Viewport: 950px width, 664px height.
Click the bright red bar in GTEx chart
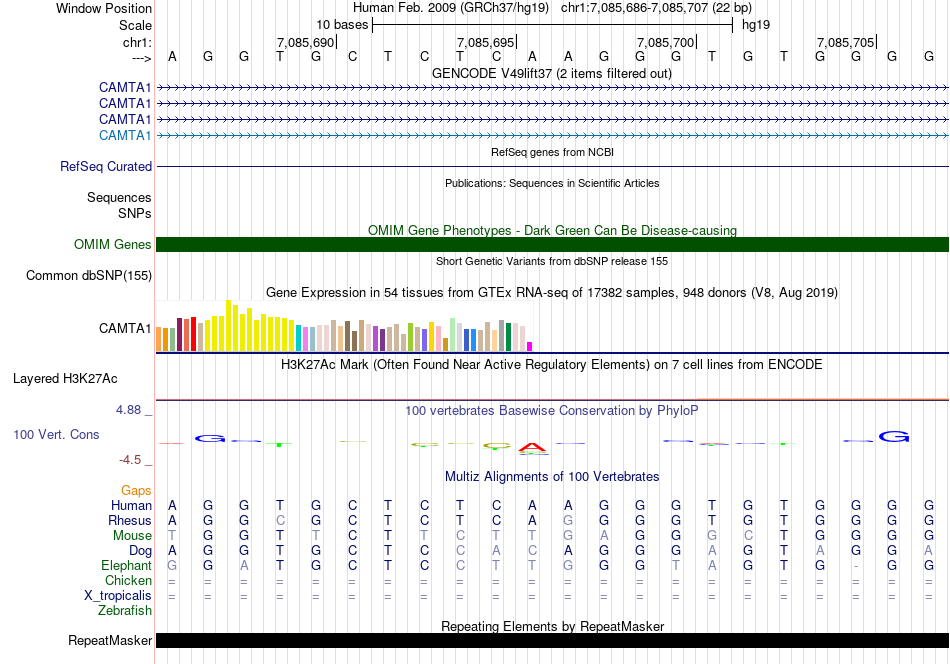(193, 334)
